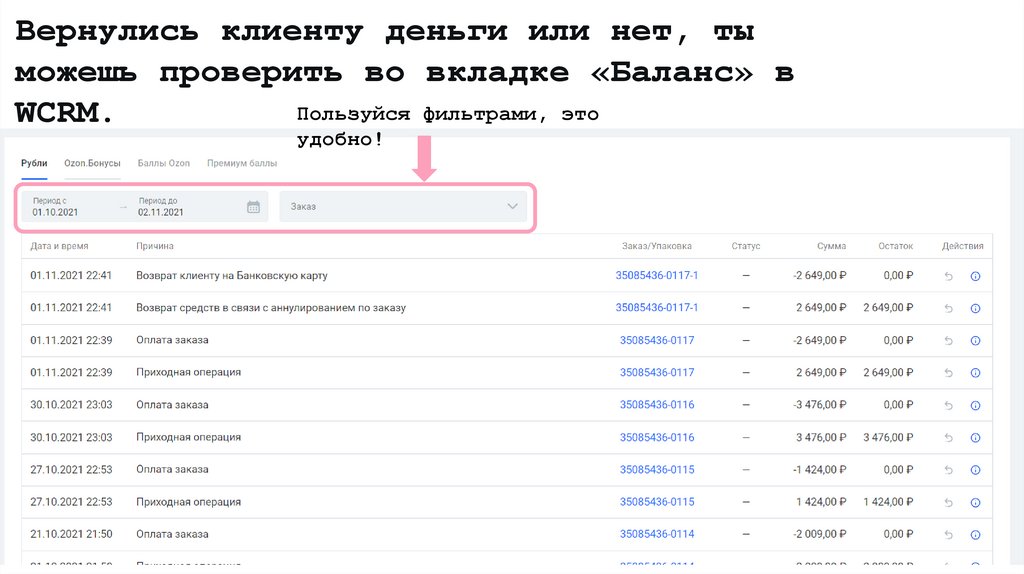Click balance '1 424,00 ₽' in Остаток column
1024x574 pixels.
[888, 502]
